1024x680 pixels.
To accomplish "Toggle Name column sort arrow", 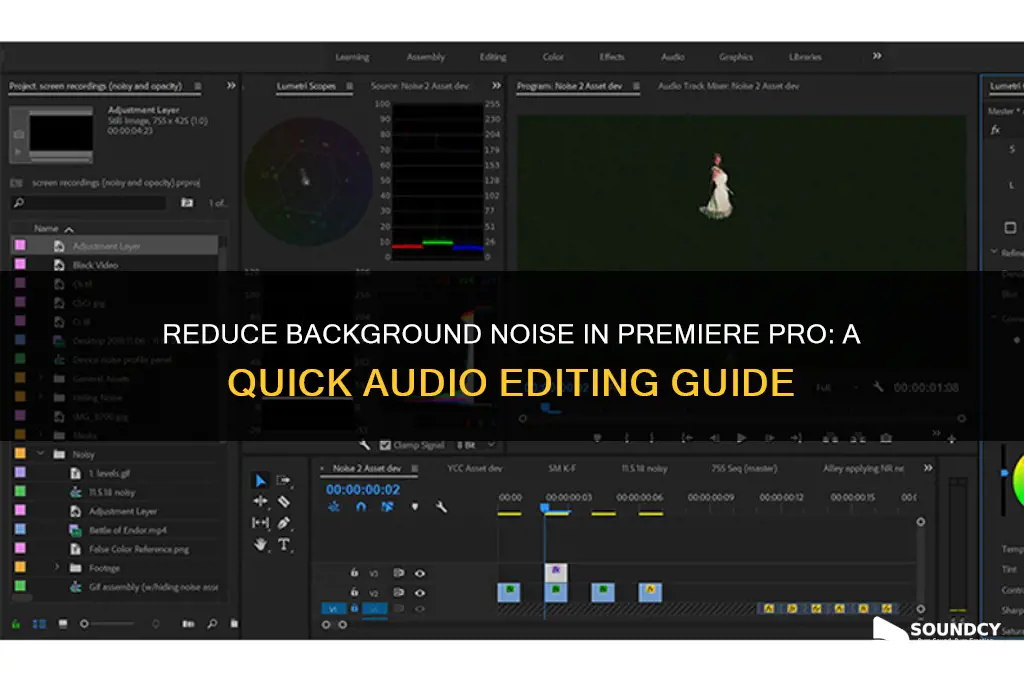I will tap(69, 229).
